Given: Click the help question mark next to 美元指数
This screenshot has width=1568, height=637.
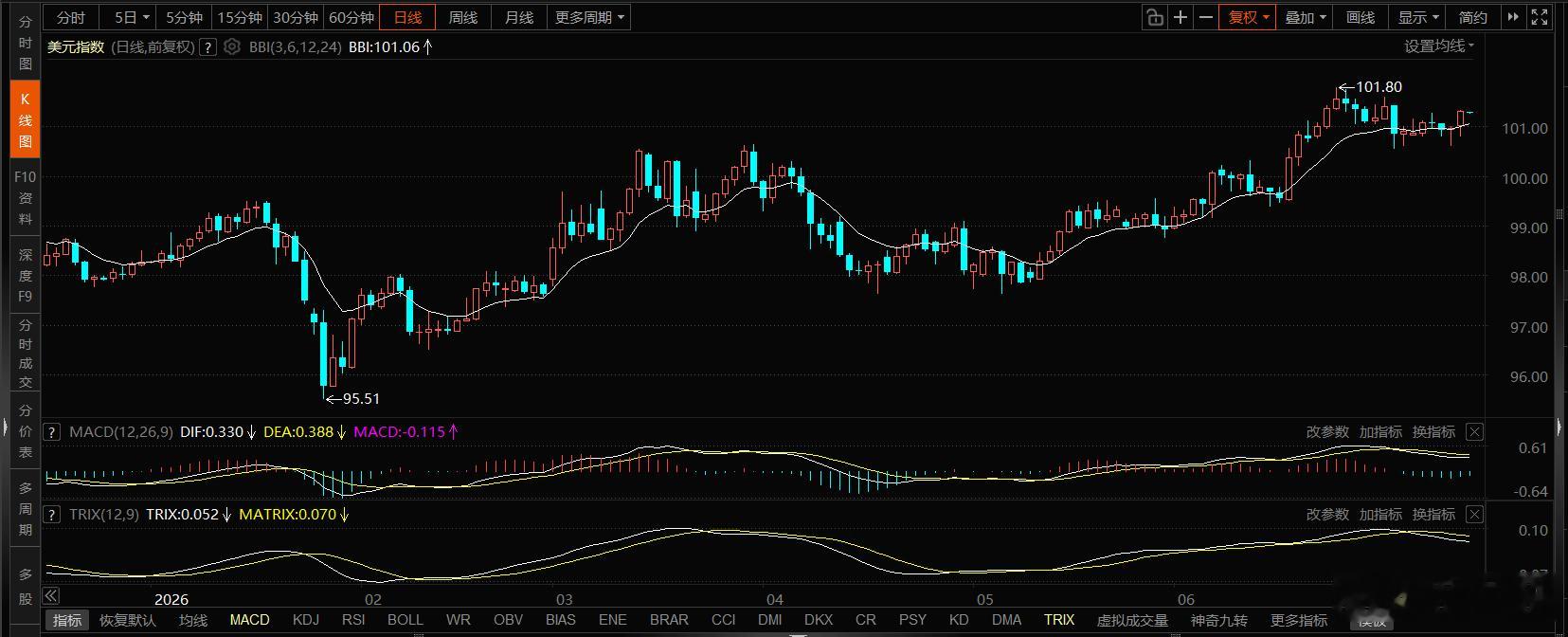Looking at the screenshot, I should (208, 46).
